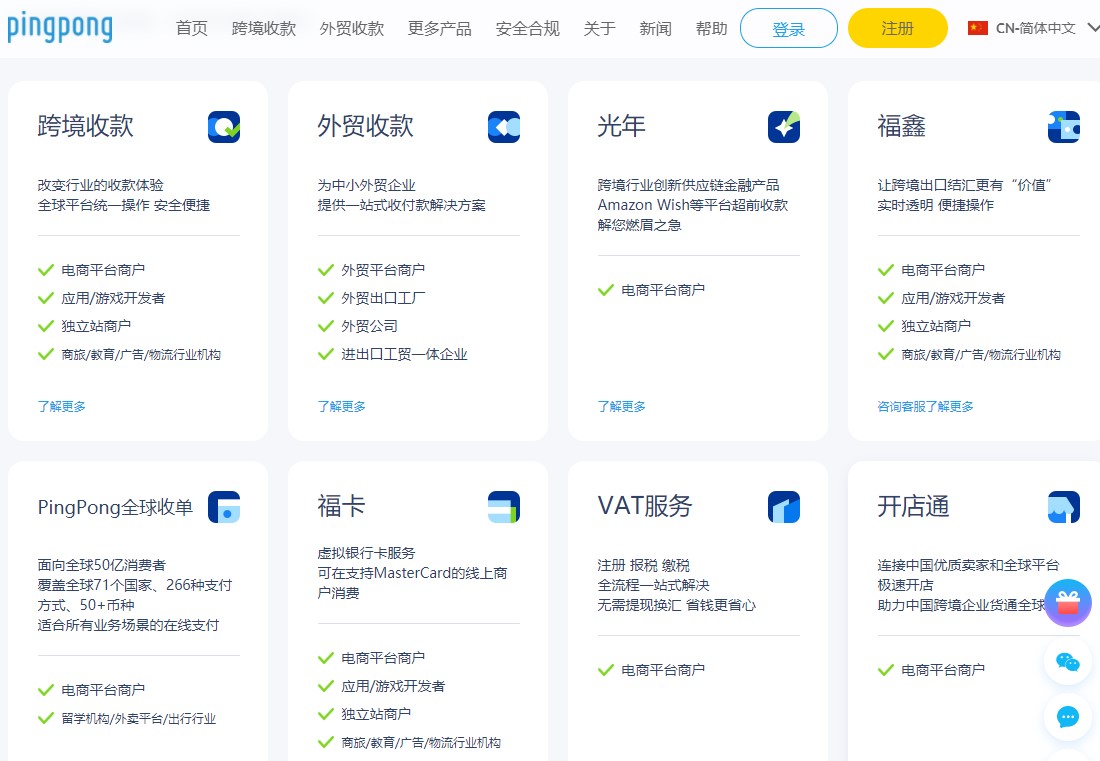1100x761 pixels.
Task: Select the 福鑫 card heading
Action: [x=901, y=126]
